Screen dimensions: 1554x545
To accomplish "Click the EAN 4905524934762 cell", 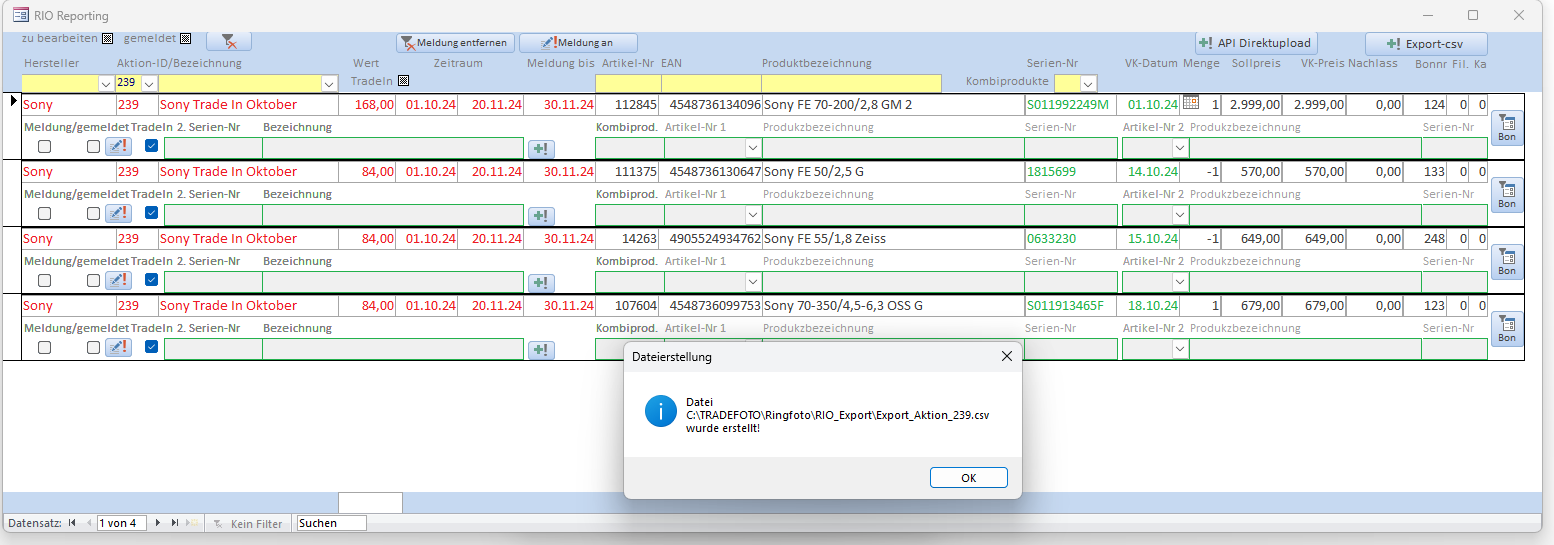I will [711, 238].
